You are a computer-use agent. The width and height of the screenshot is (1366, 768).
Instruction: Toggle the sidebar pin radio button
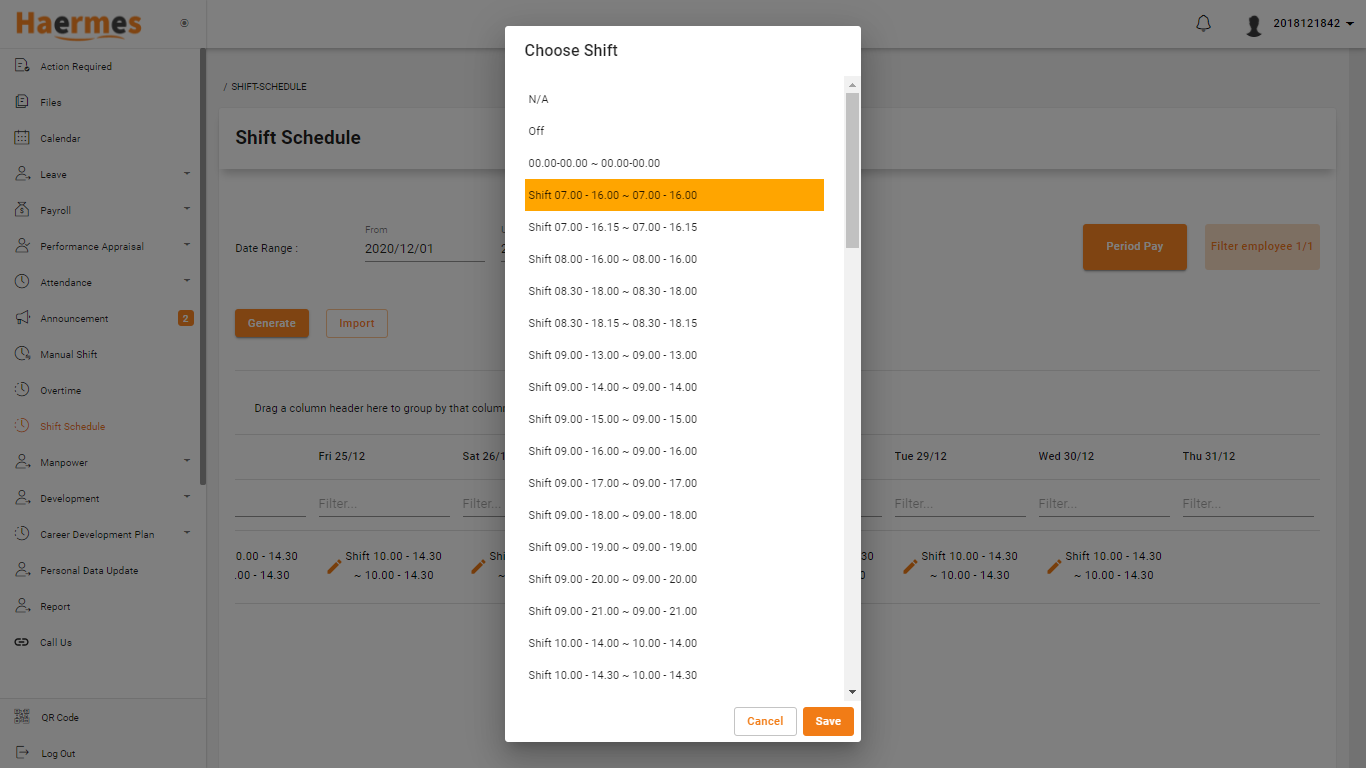pos(184,23)
